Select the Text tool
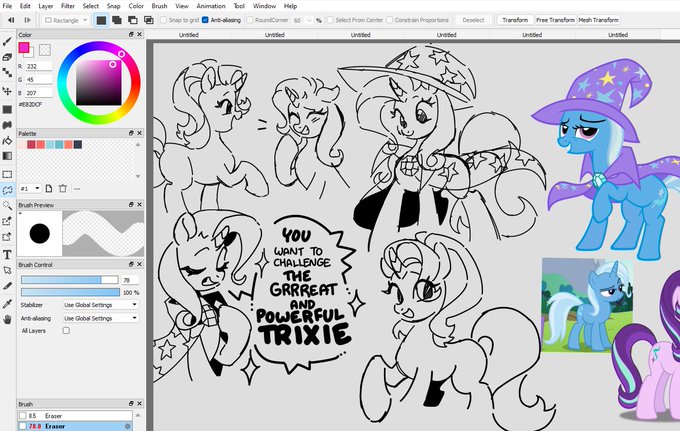Image resolution: width=680 pixels, height=431 pixels. (7, 255)
